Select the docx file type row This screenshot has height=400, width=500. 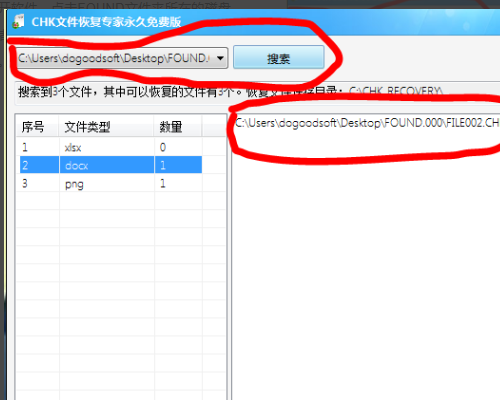111,165
